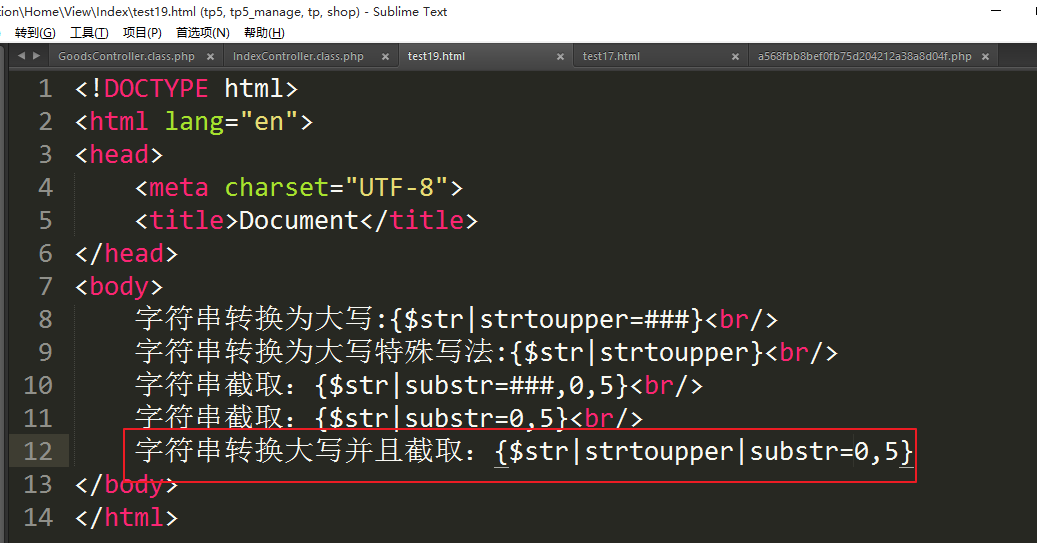The width and height of the screenshot is (1037, 543).
Task: Switch to IndexController.class.php tab
Action: click(x=298, y=57)
